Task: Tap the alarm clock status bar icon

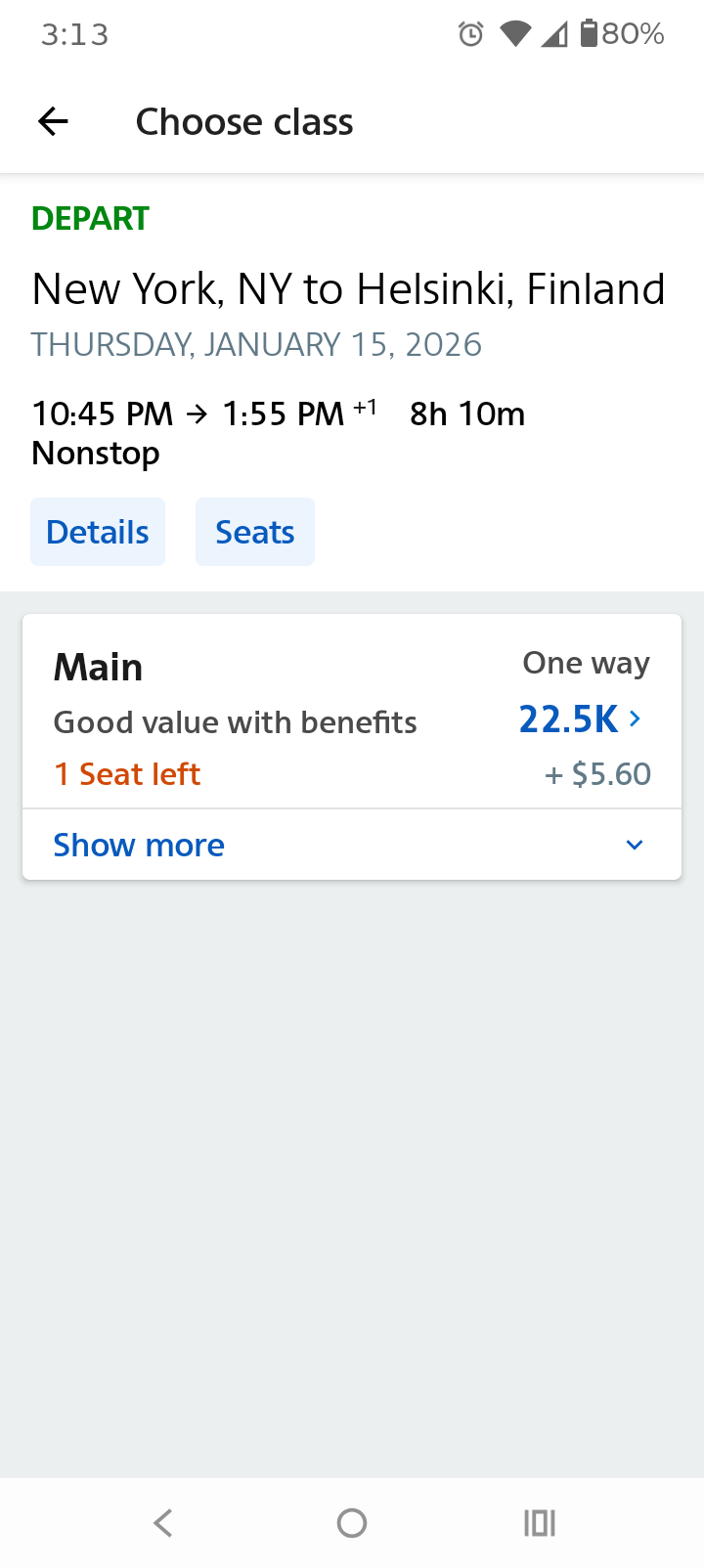Action: [470, 33]
